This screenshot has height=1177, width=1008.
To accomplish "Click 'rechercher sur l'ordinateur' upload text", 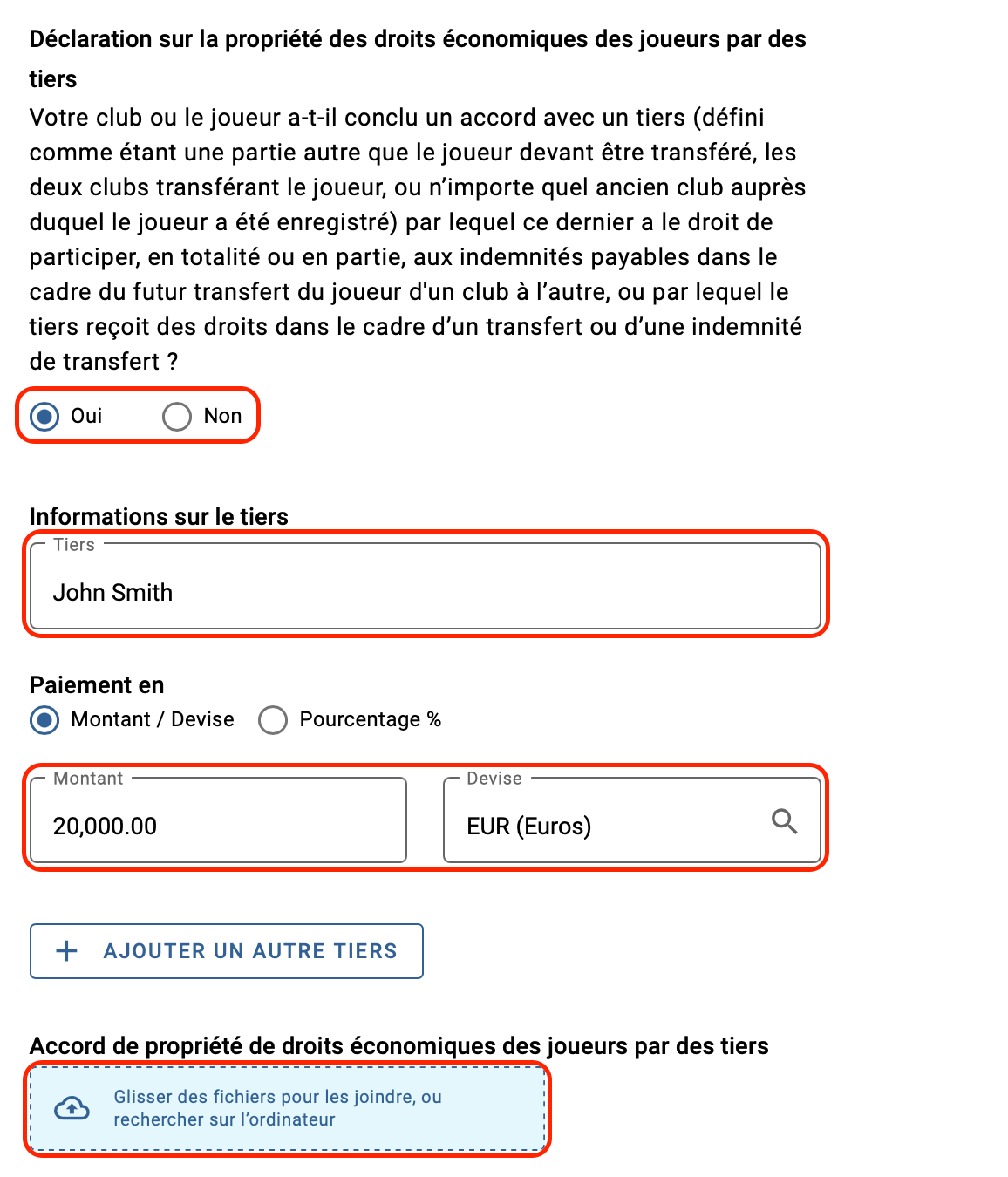I will coord(224,1119).
